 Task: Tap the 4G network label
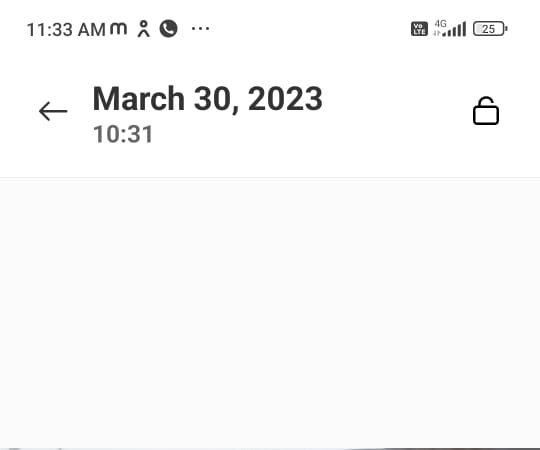(x=440, y=24)
